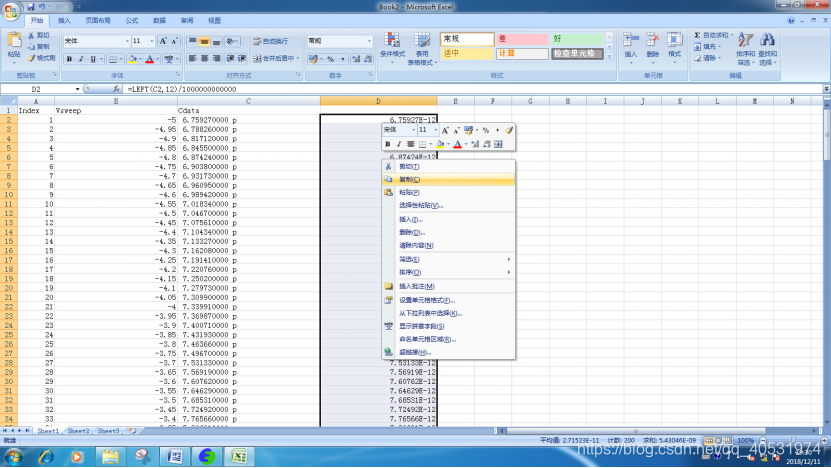831x468 pixels.
Task: Click the Office Button logo
Action: [x=11, y=11]
